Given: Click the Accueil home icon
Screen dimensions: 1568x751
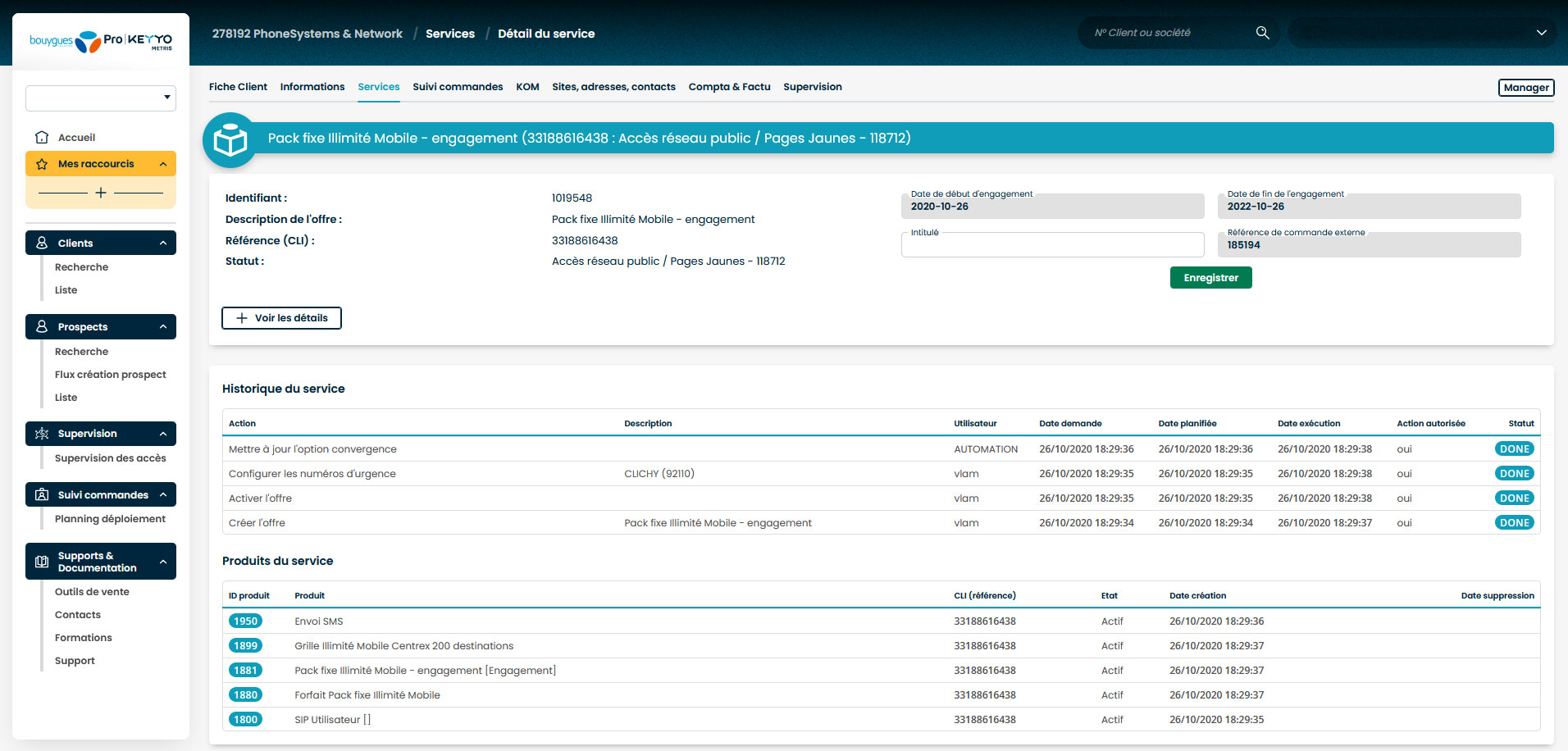Looking at the screenshot, I should (42, 138).
